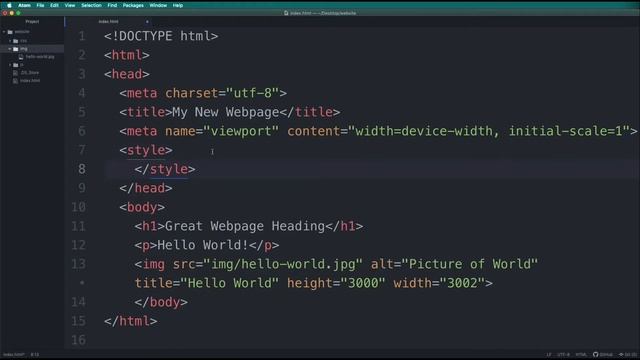Select the .DS_Store file
The height and width of the screenshot is (360, 640).
point(30,73)
